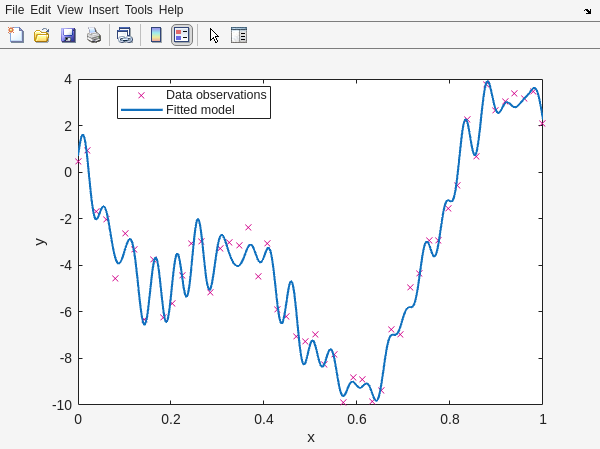This screenshot has width=600, height=449.
Task: Expand the View menu
Action: (x=70, y=9)
